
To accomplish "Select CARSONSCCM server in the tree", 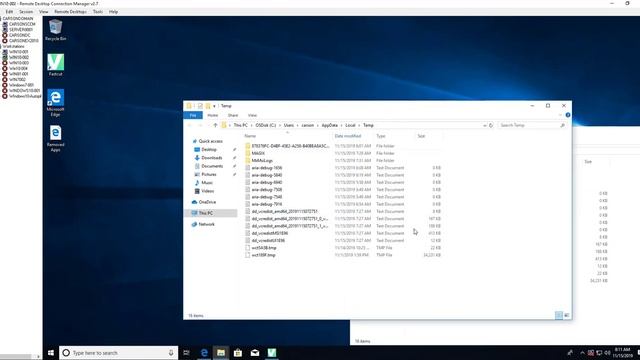I will [22, 24].
